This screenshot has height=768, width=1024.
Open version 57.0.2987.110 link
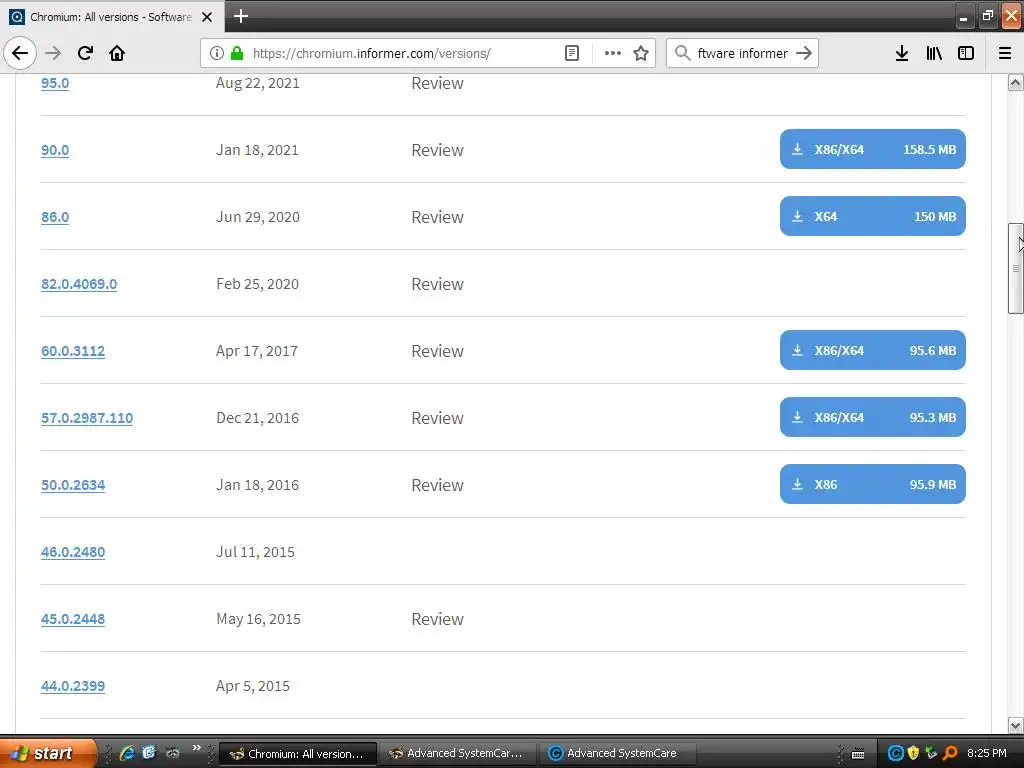(87, 418)
